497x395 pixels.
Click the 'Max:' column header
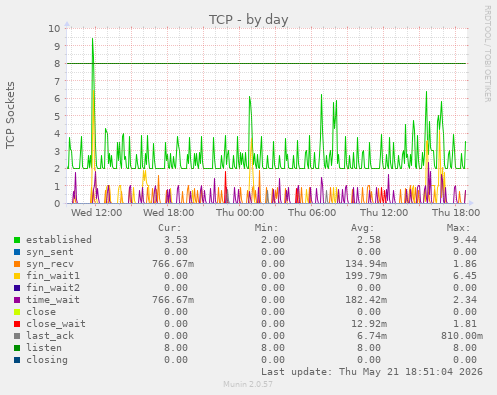pos(458,228)
